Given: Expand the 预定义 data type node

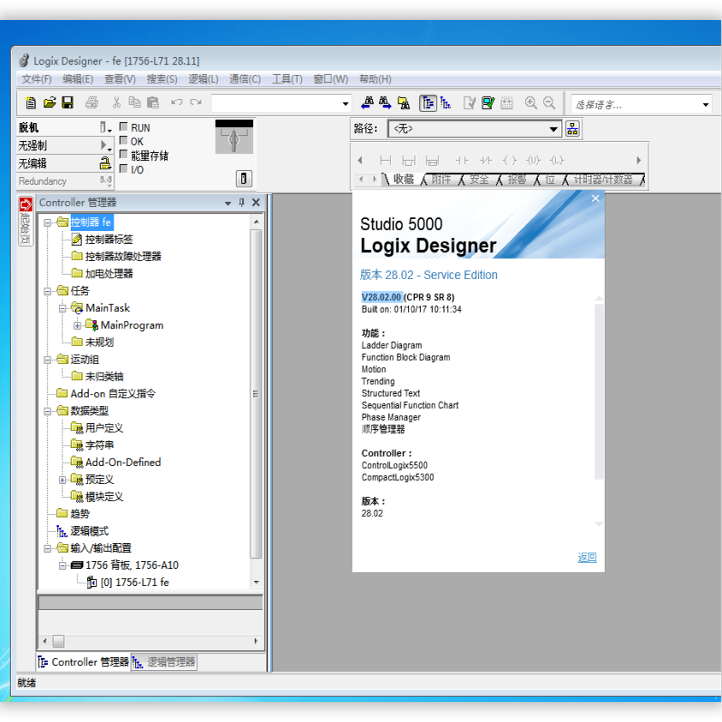Looking at the screenshot, I should (x=63, y=480).
